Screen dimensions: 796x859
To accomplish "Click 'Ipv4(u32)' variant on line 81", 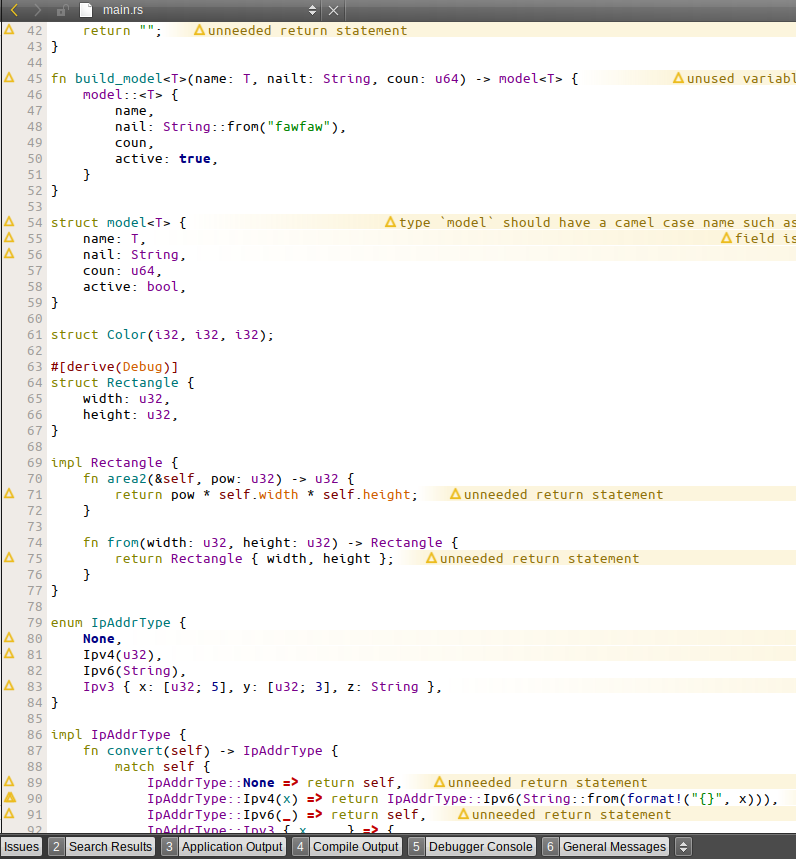I will pos(118,655).
